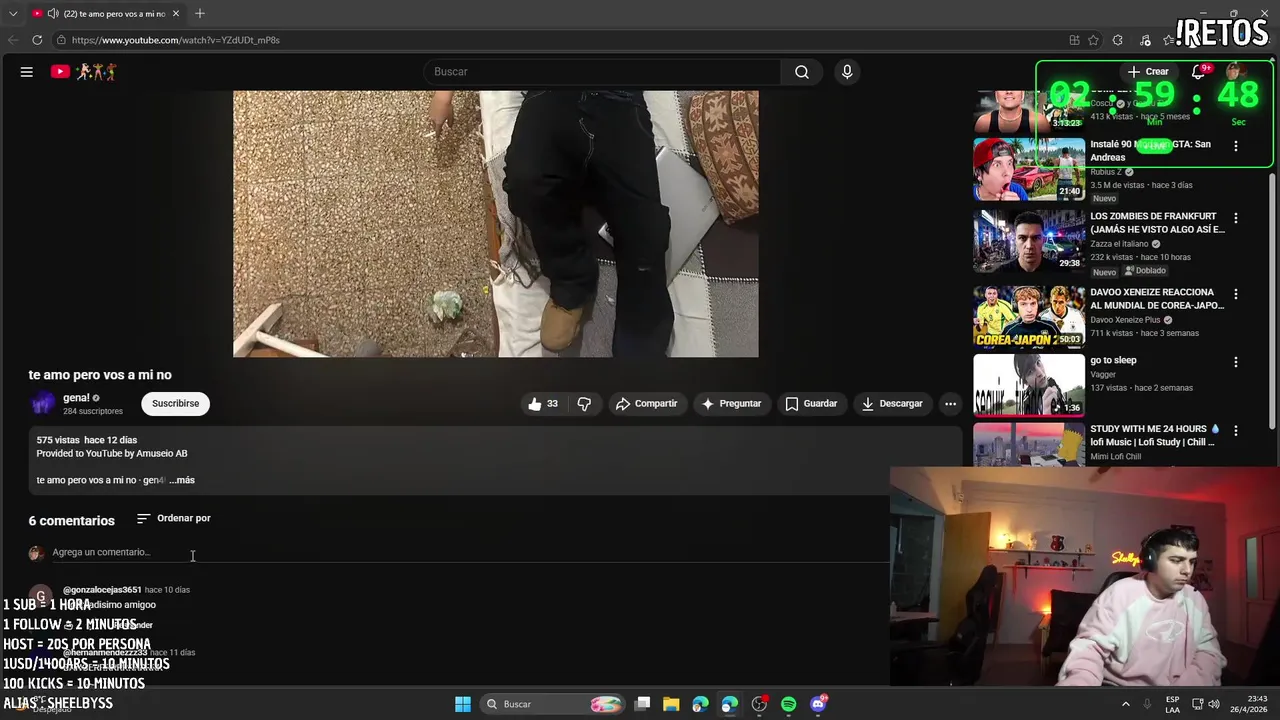Click the video player area

(495, 224)
